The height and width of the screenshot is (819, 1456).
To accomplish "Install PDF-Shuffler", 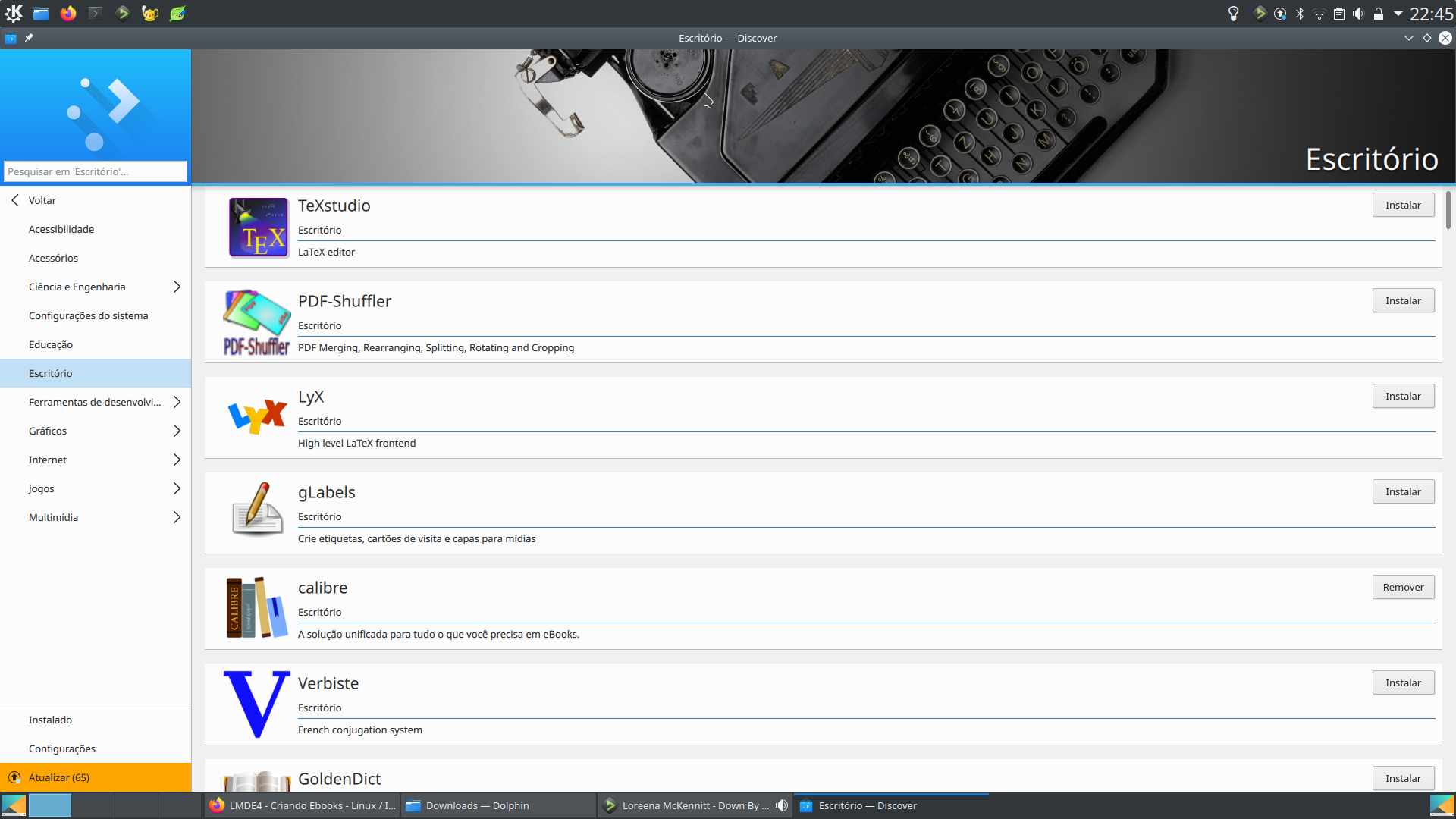I will coord(1403,300).
